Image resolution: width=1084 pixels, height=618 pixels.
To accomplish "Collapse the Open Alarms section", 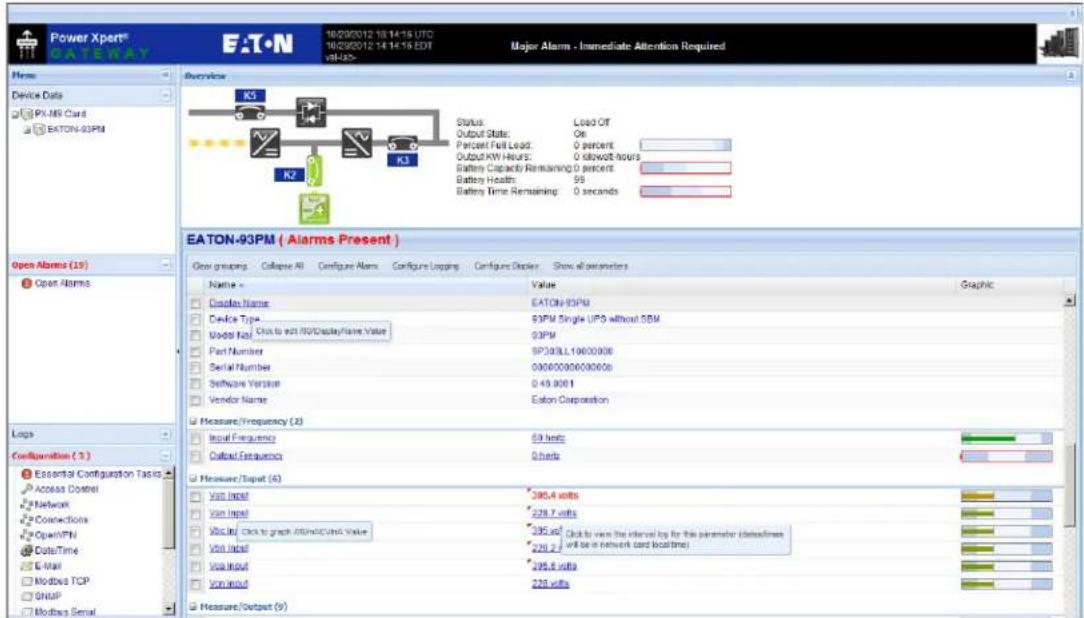I will click(165, 265).
